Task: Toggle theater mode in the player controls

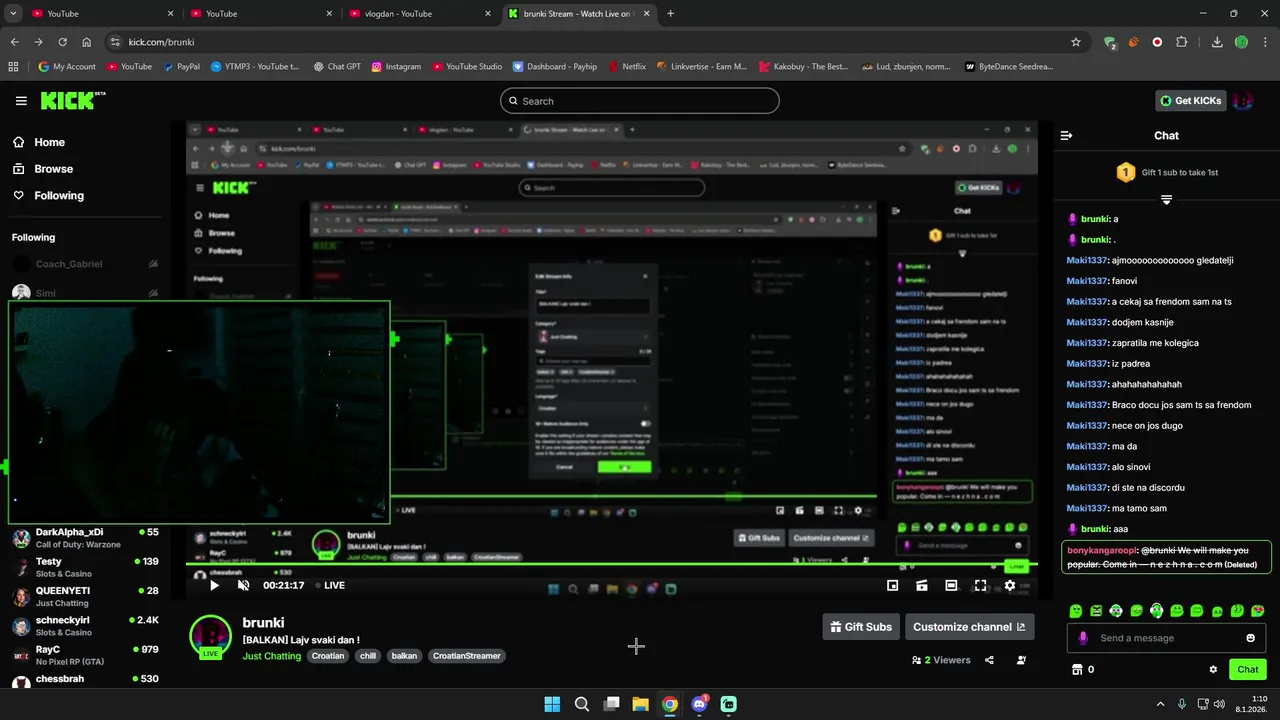Action: coord(951,585)
